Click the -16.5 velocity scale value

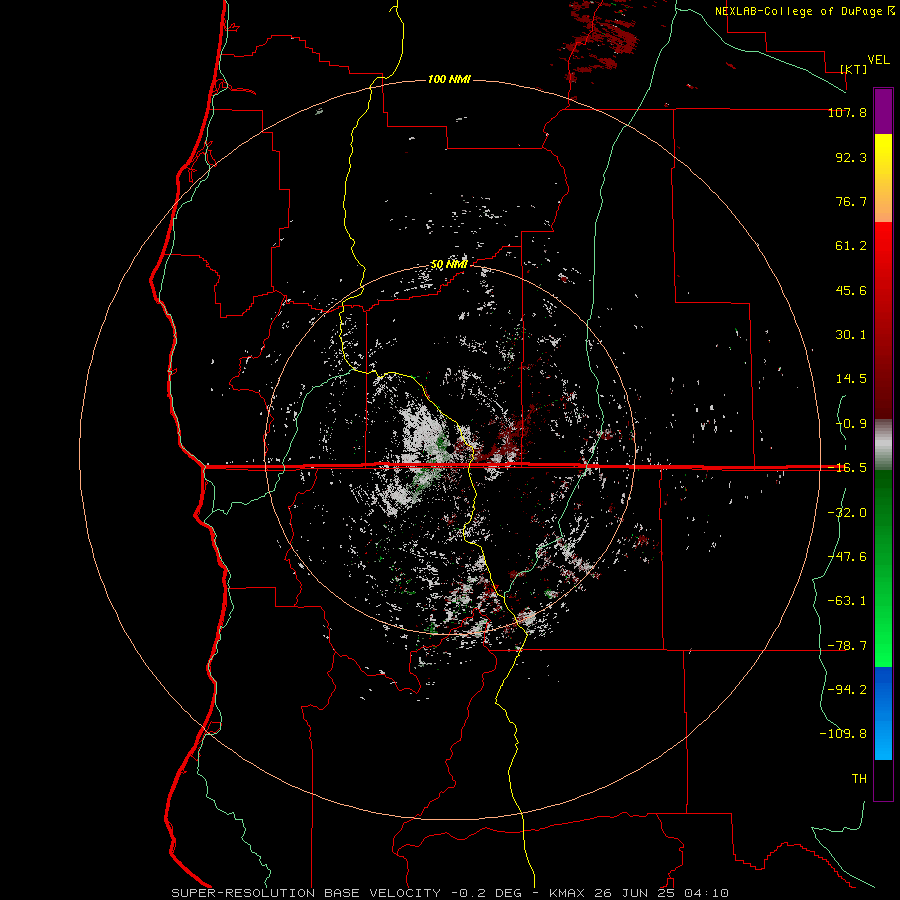pyautogui.click(x=847, y=468)
